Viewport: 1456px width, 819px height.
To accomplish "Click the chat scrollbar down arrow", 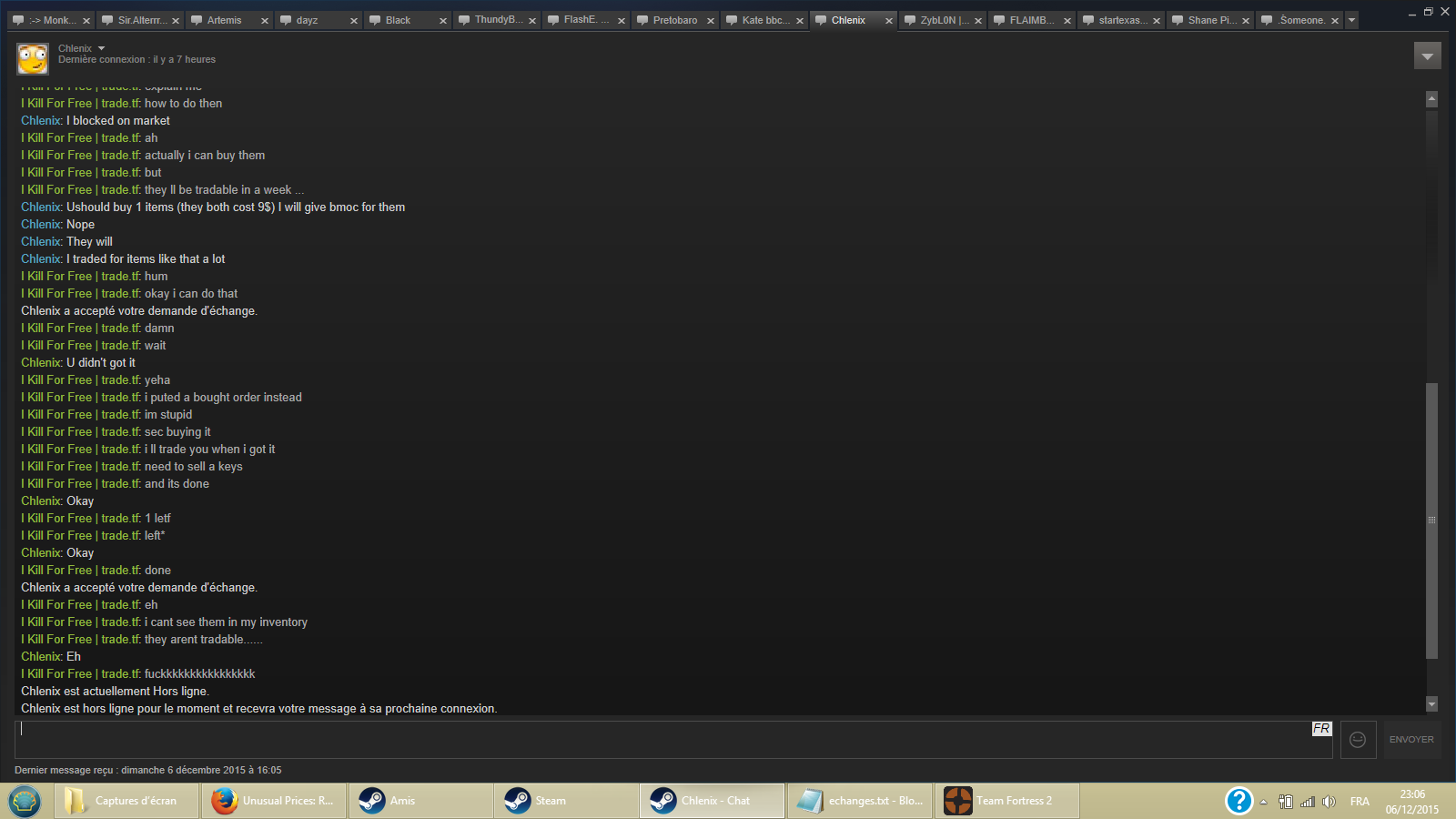I will (1431, 703).
